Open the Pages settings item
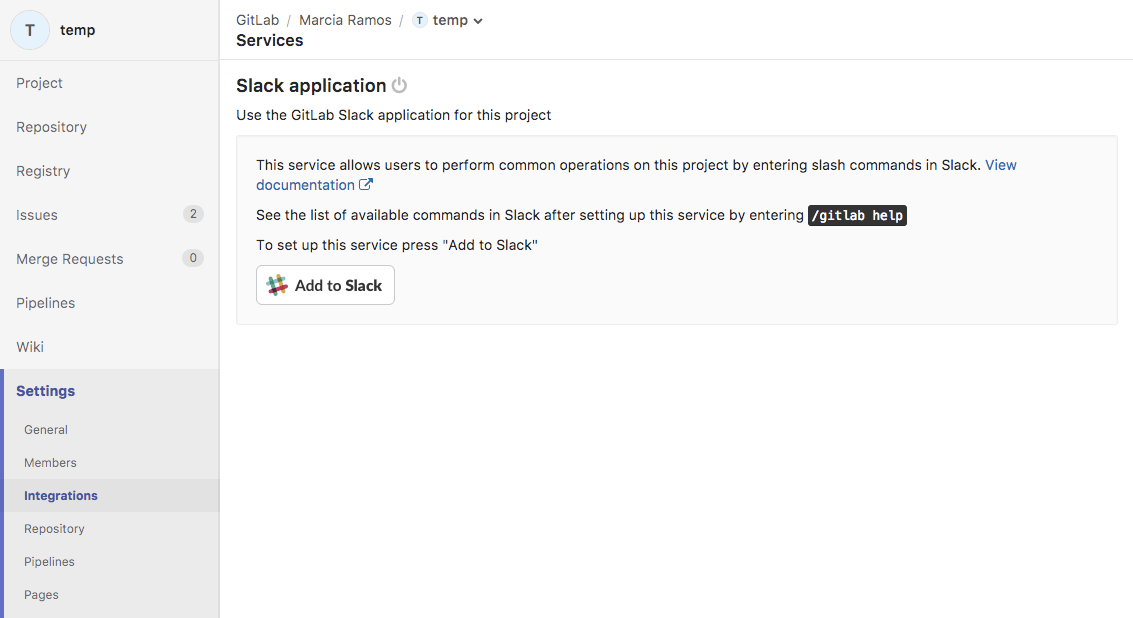The image size is (1133, 618). (x=41, y=594)
